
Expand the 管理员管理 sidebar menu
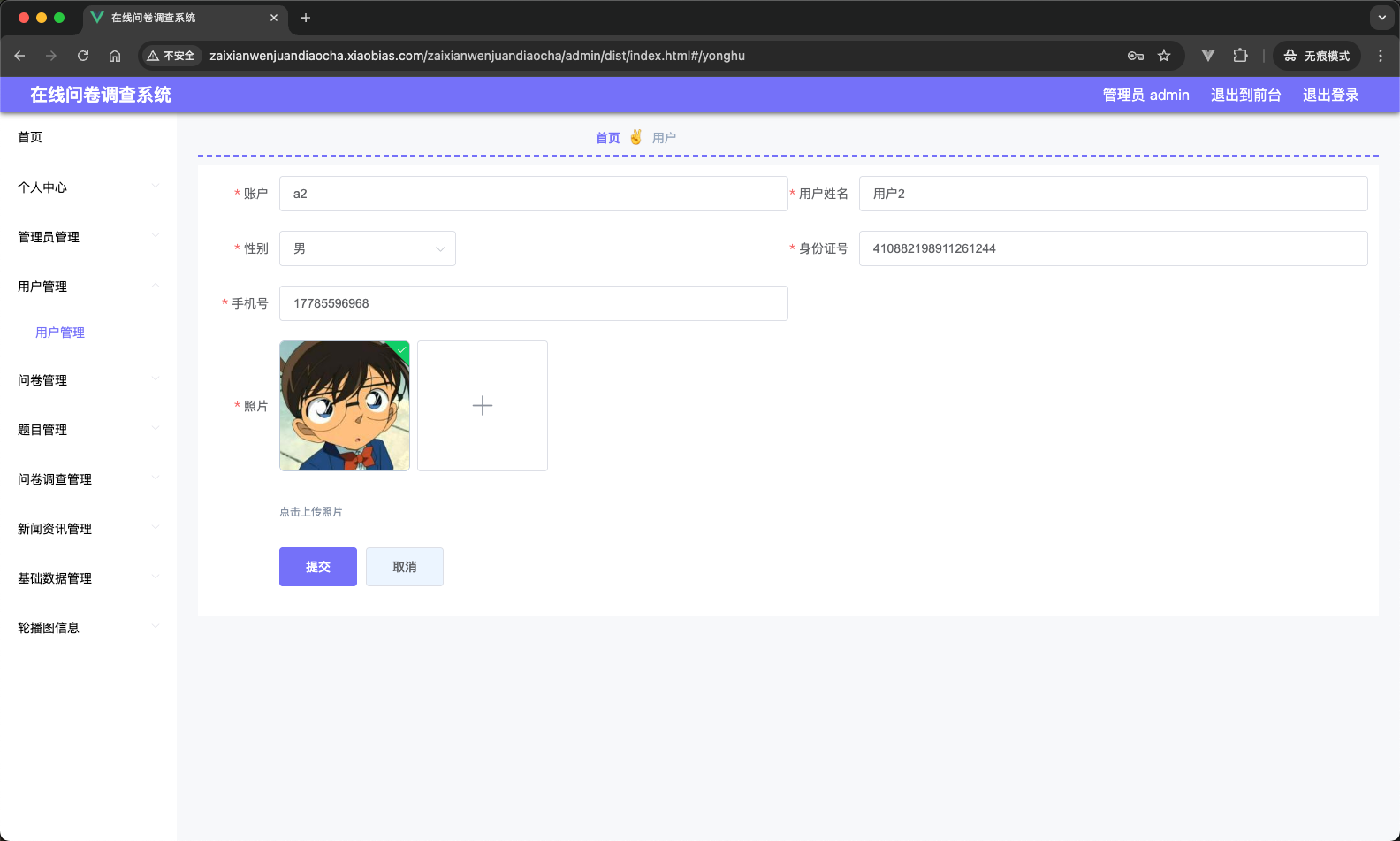click(x=88, y=237)
